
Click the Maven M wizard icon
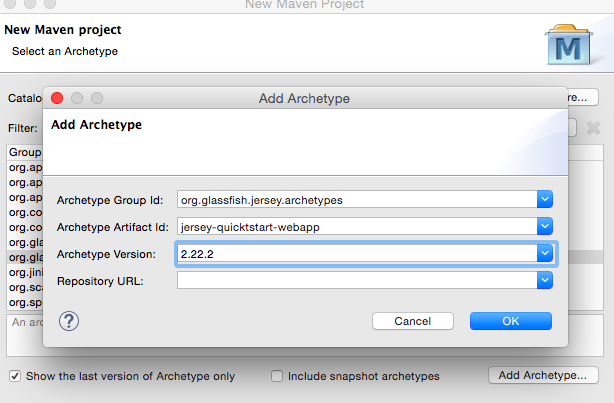569,45
